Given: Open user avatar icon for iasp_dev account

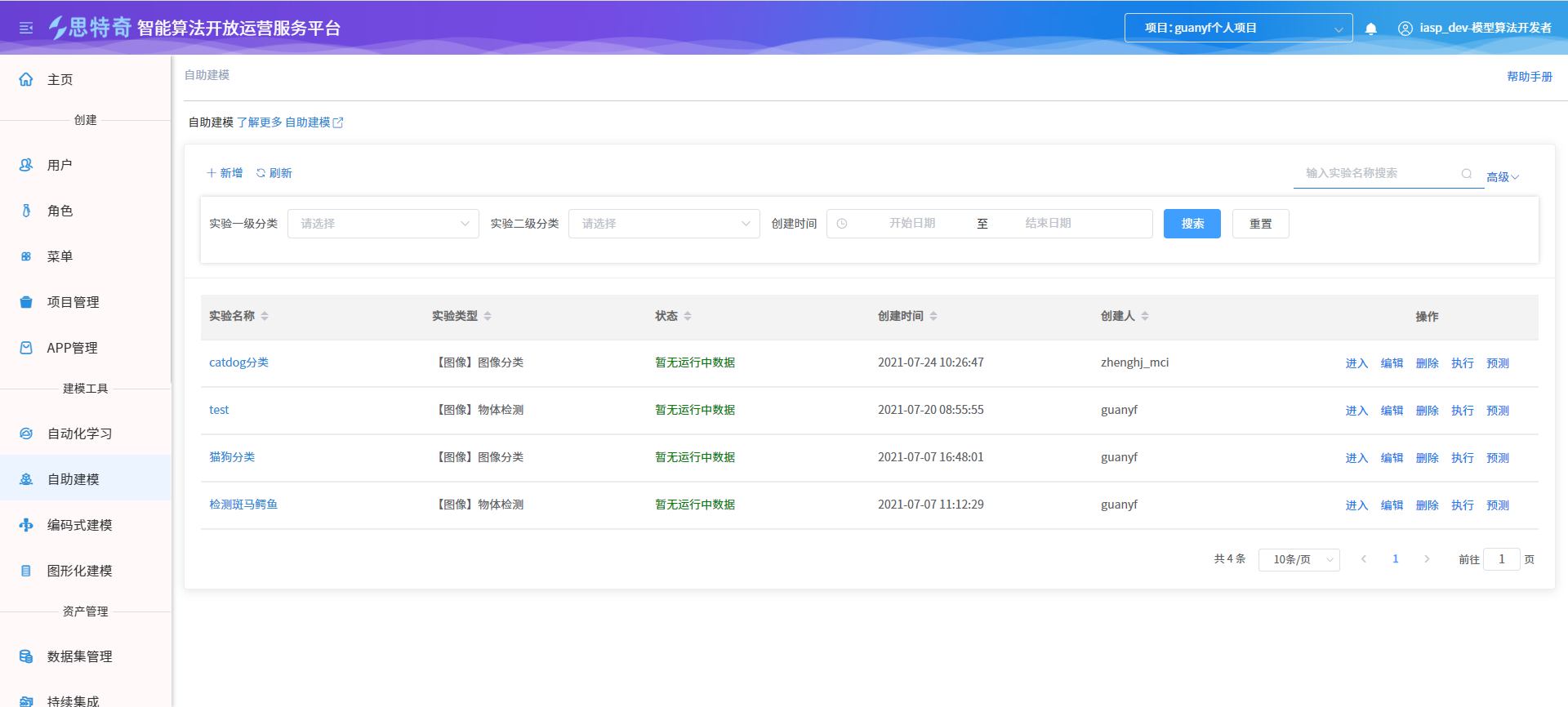Looking at the screenshot, I should point(1405,29).
